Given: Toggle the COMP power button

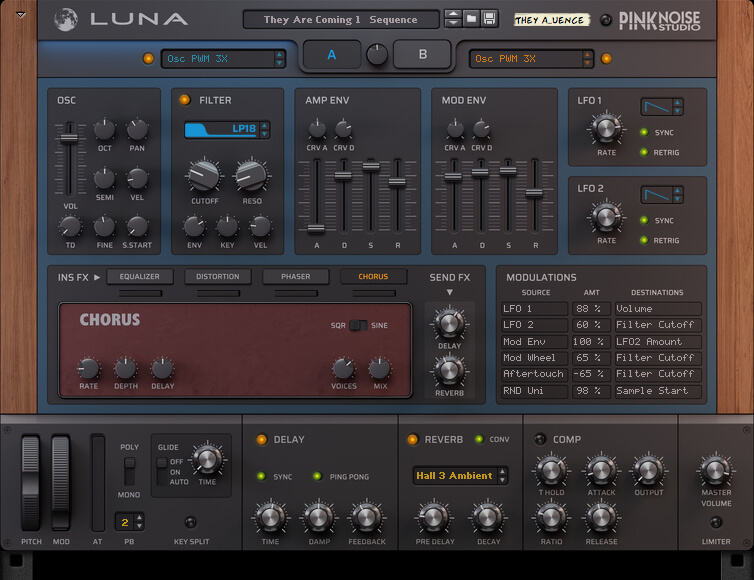Looking at the screenshot, I should 540,439.
